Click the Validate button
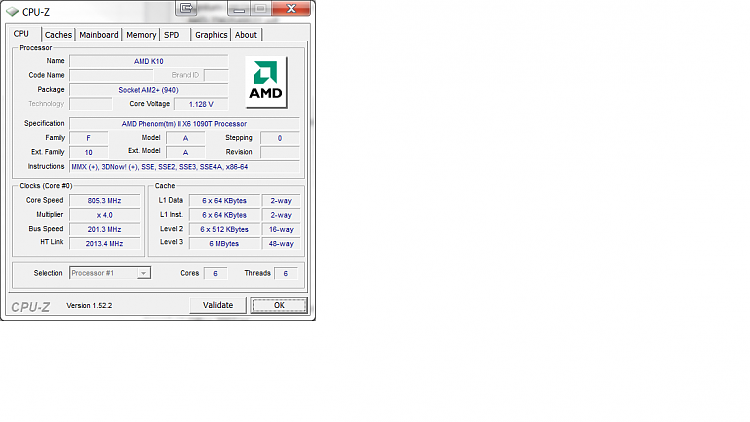The height and width of the screenshot is (422, 750). click(x=218, y=305)
